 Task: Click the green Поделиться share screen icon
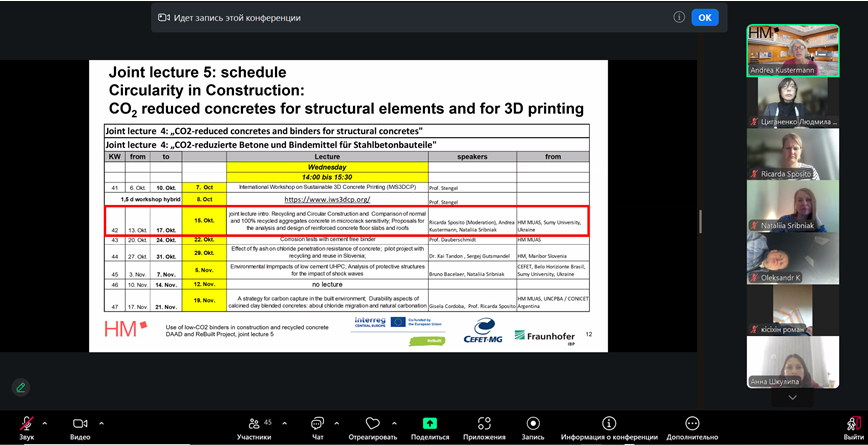(x=429, y=424)
